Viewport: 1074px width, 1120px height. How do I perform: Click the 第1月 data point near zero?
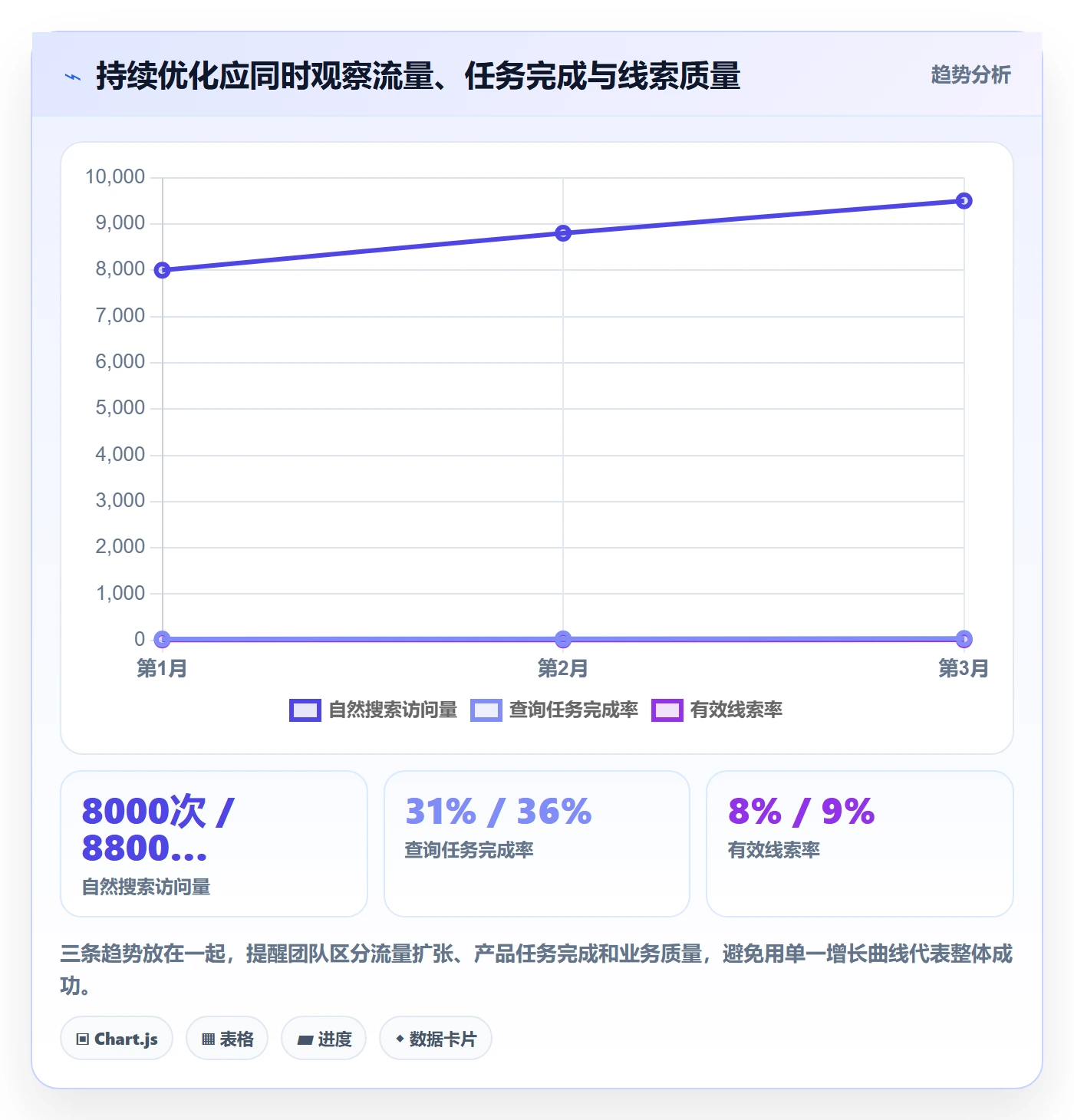[162, 639]
